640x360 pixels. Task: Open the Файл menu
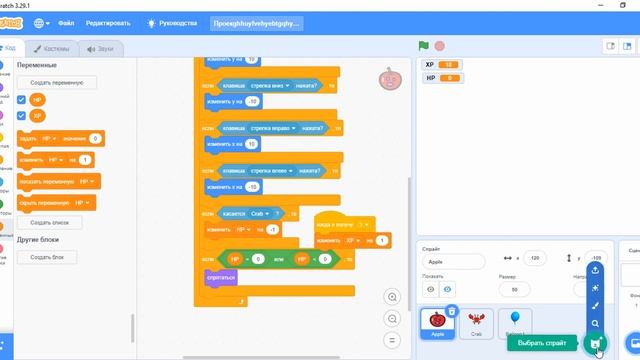(x=66, y=23)
